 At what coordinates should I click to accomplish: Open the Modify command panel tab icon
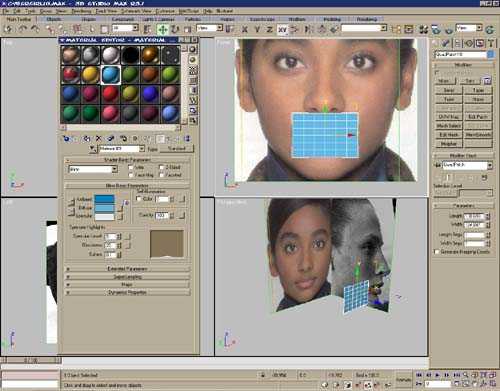[446, 43]
